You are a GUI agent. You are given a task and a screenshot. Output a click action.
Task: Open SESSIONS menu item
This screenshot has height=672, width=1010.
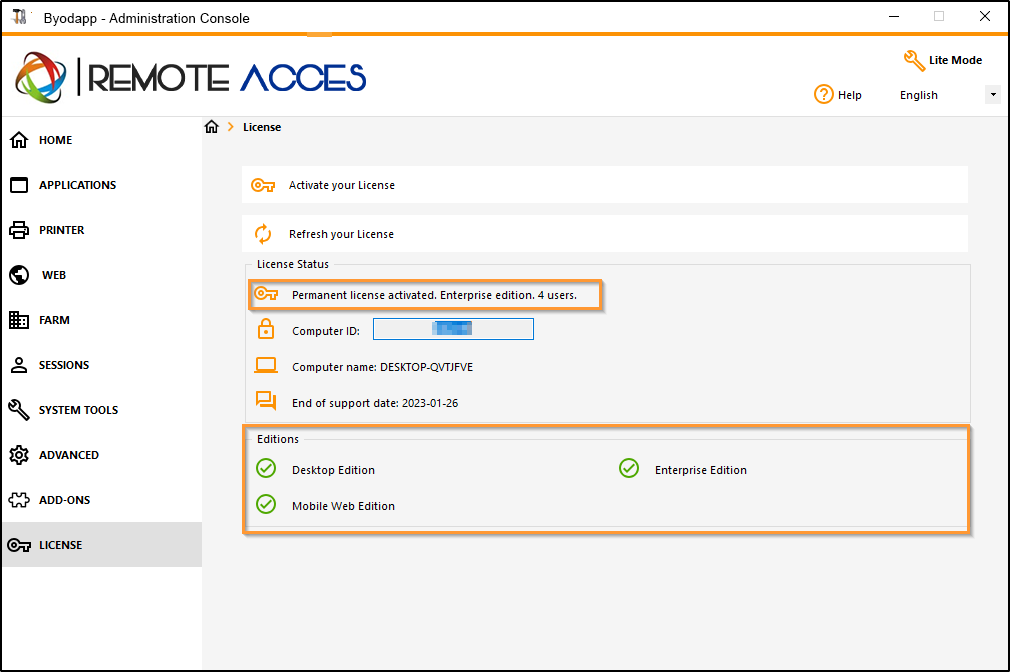pos(102,365)
